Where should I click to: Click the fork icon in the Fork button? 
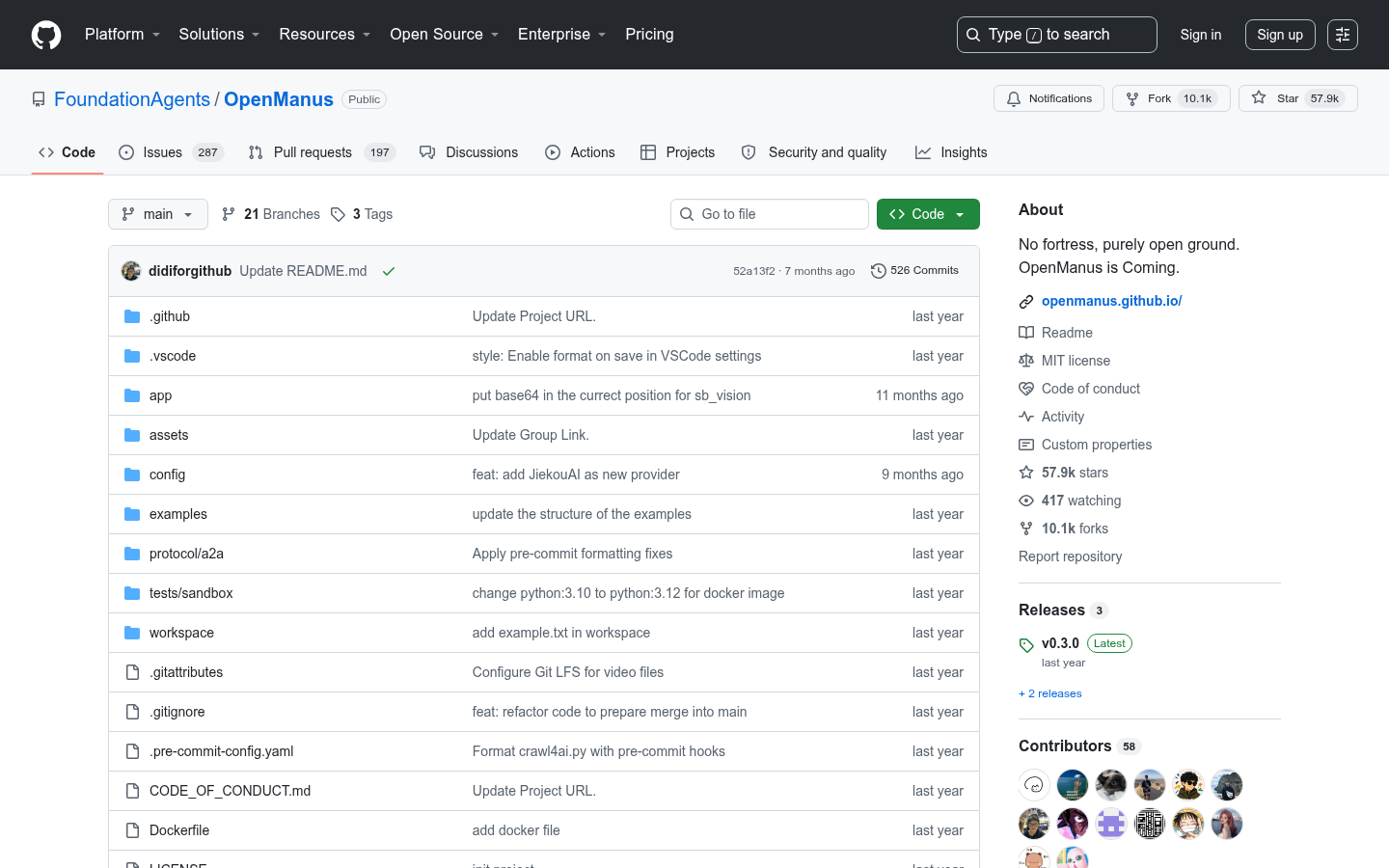point(1132,98)
